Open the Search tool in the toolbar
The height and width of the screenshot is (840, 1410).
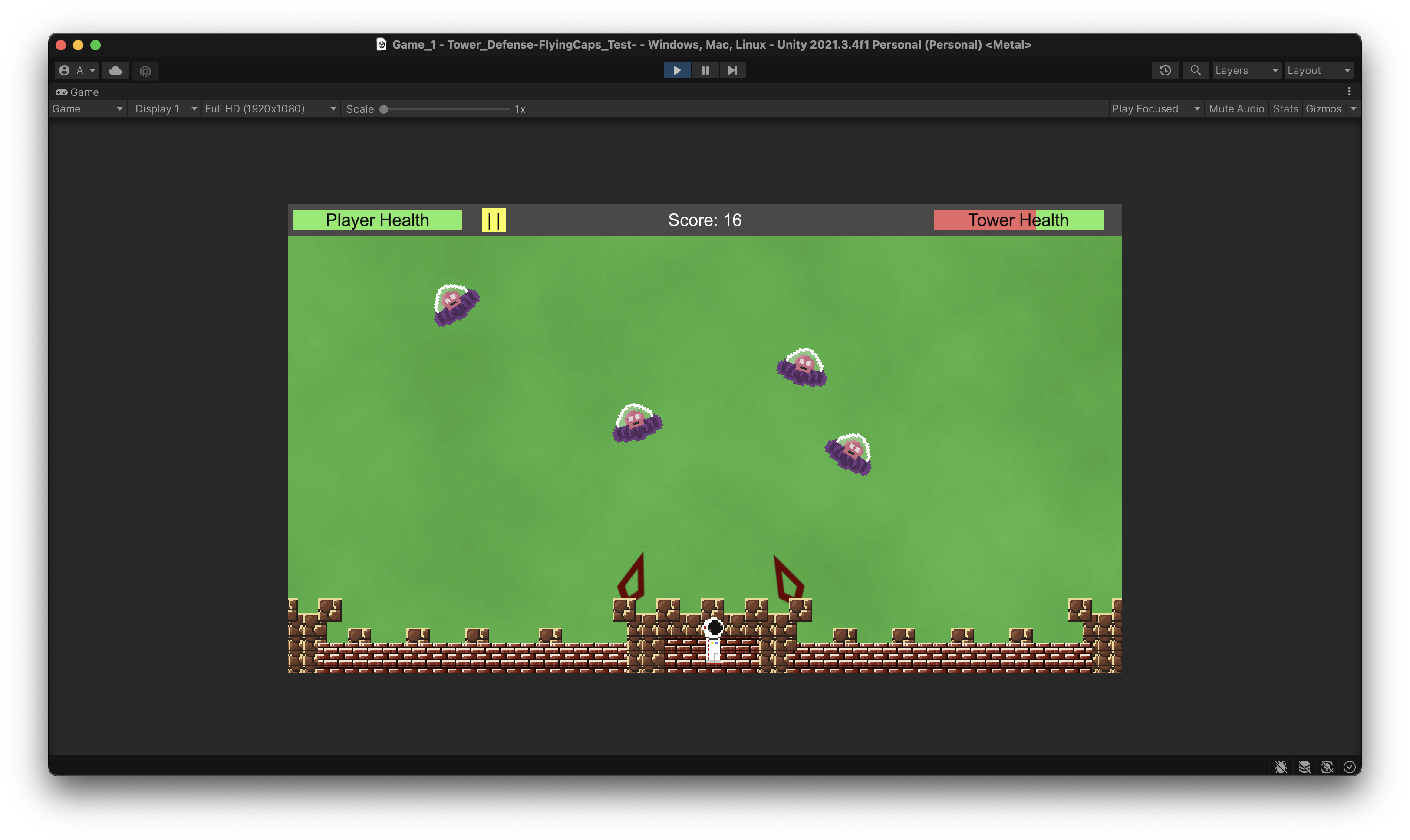pyautogui.click(x=1196, y=70)
